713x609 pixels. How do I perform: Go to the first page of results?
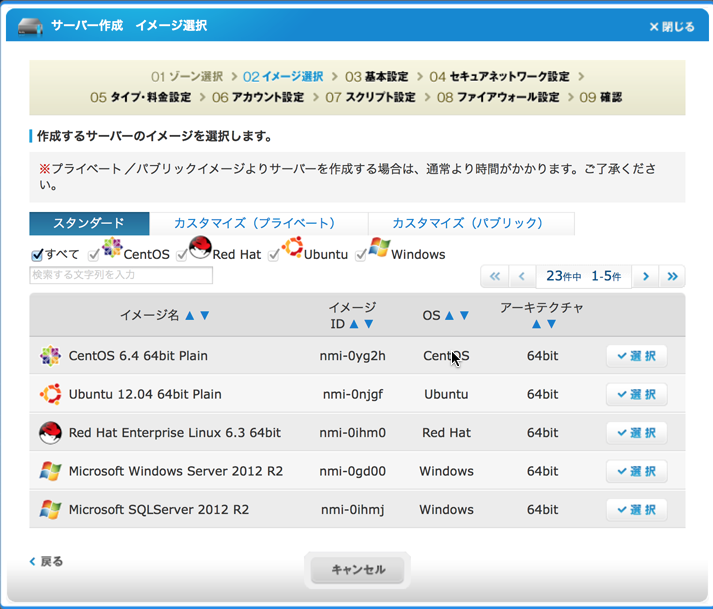tap(495, 276)
